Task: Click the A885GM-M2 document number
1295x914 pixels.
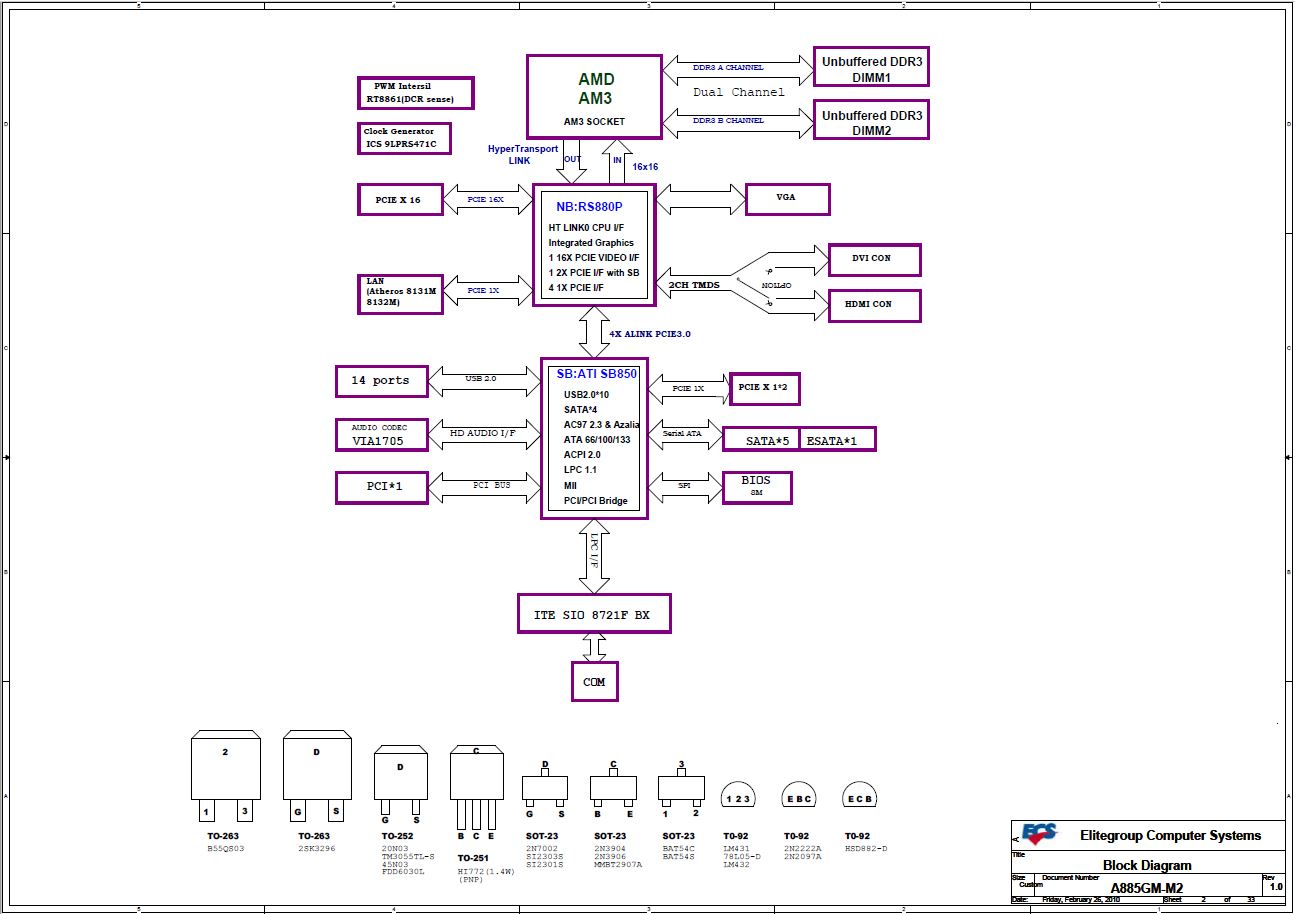Action: pyautogui.click(x=1147, y=887)
